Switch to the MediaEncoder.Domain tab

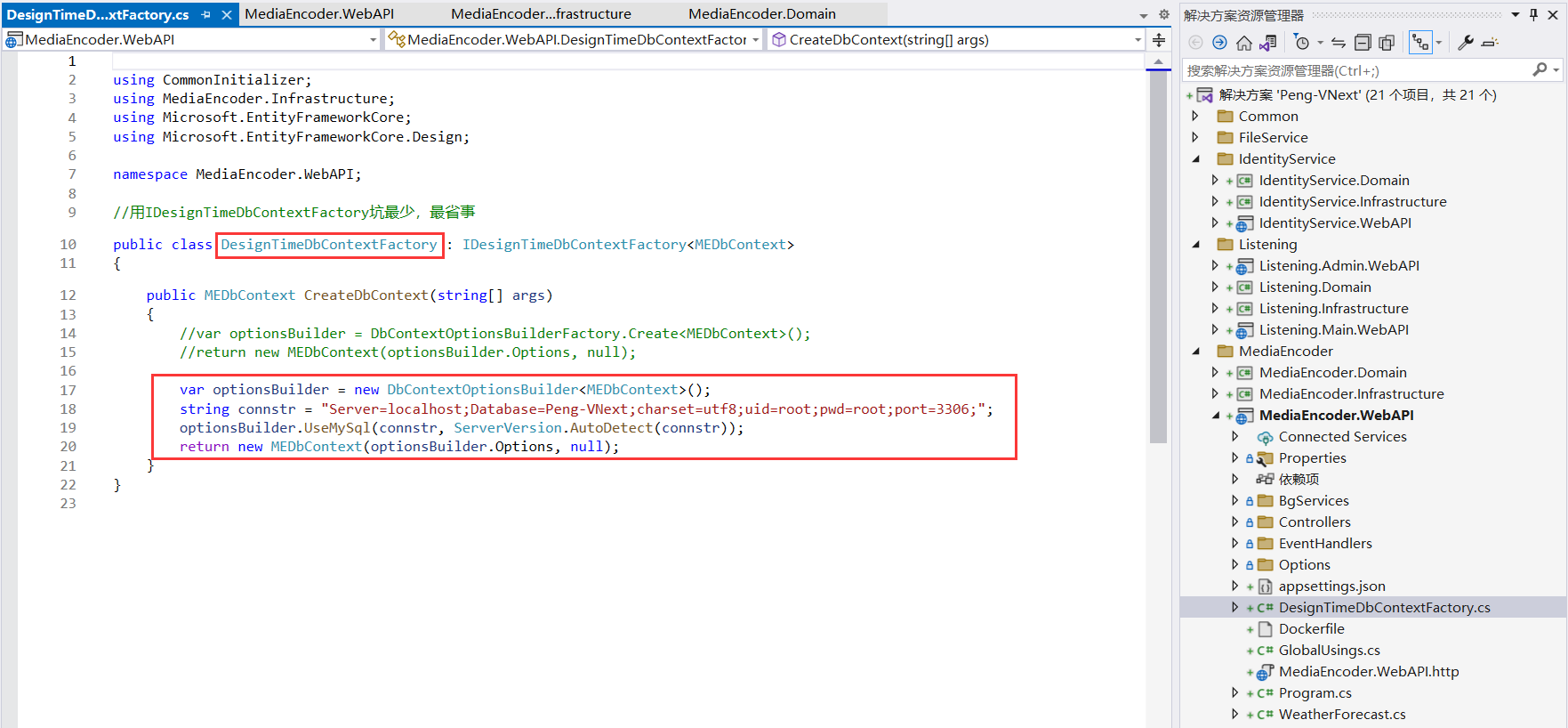tap(762, 14)
